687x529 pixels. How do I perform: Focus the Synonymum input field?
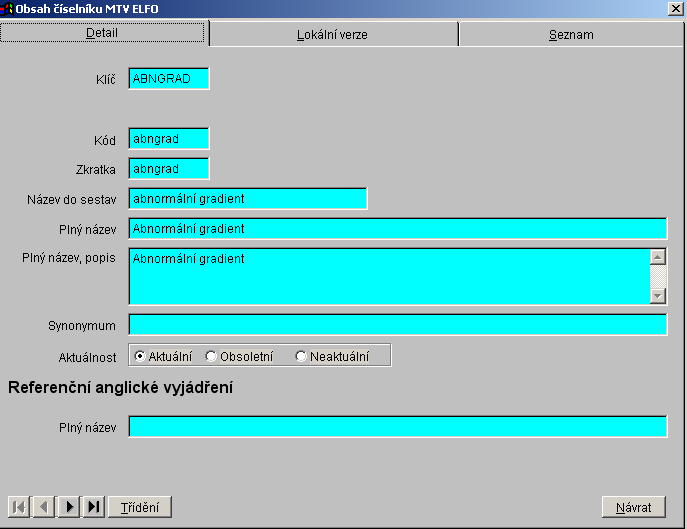(x=397, y=325)
